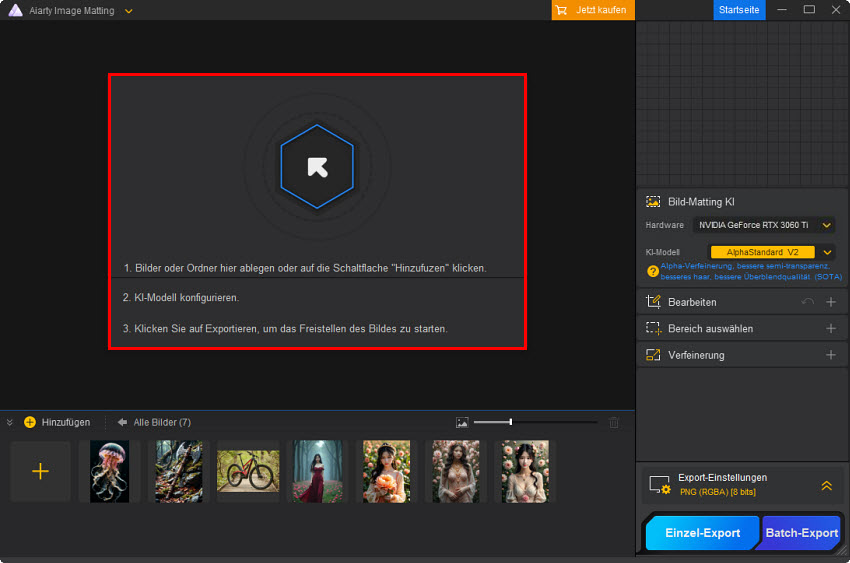This screenshot has width=850, height=563.
Task: Start Einzel-Export
Action: 702,533
